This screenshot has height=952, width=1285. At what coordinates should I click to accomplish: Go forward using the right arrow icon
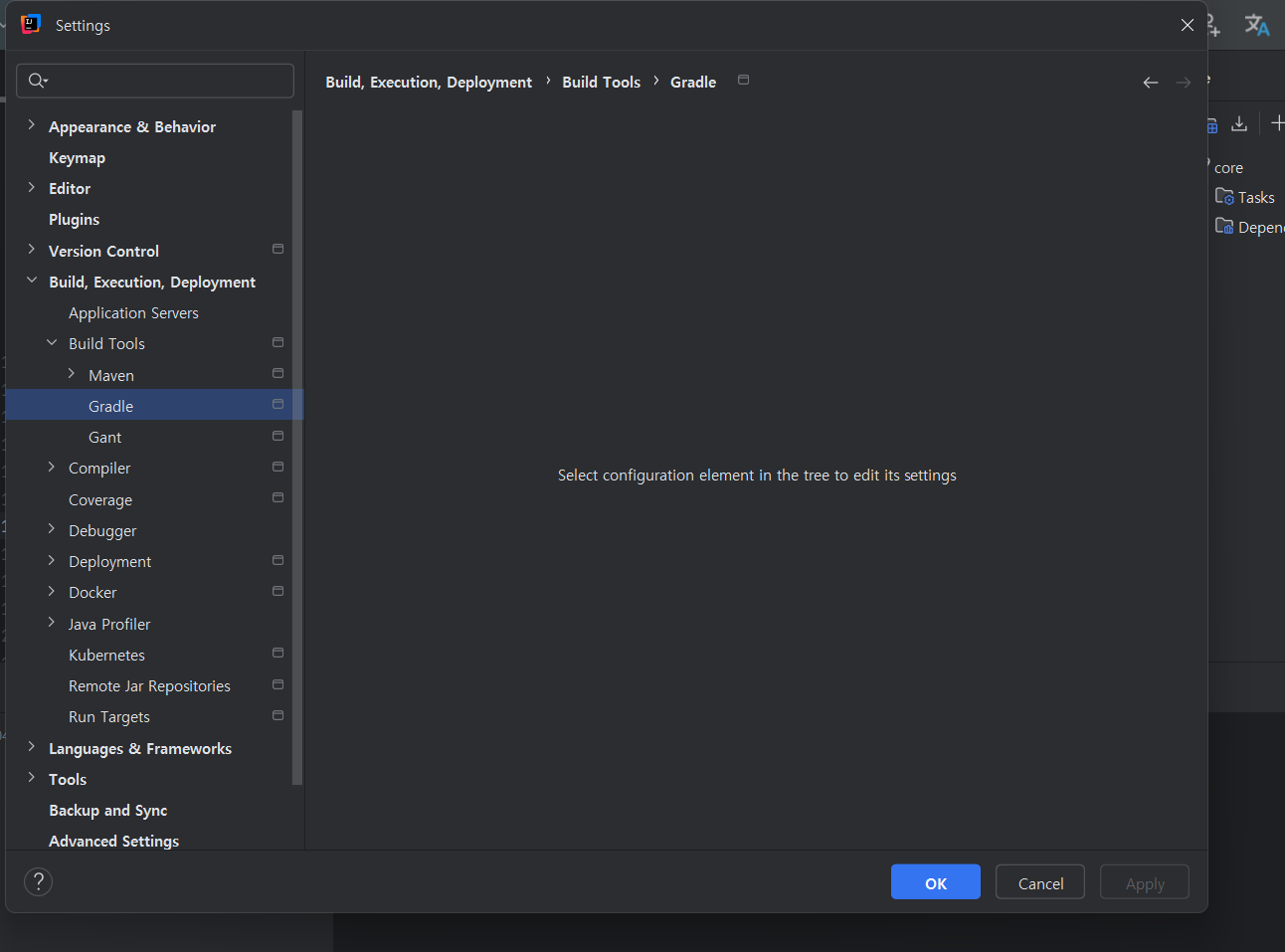[1184, 83]
